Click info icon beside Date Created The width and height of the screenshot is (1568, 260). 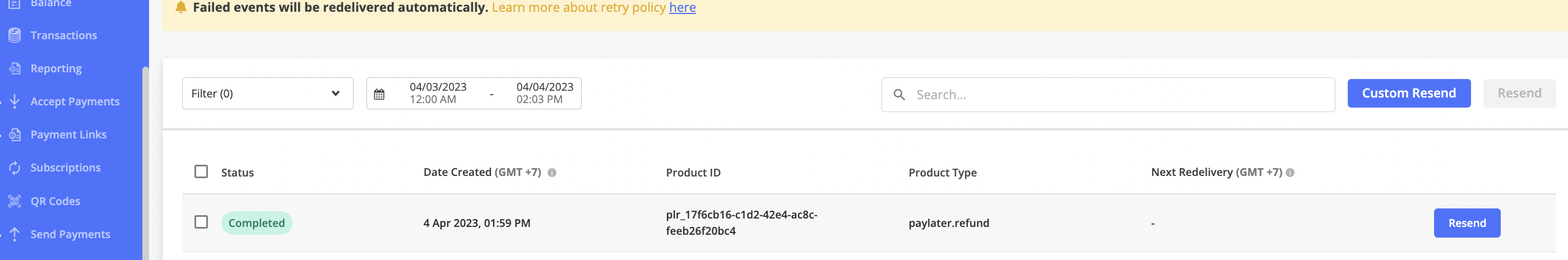pos(552,173)
